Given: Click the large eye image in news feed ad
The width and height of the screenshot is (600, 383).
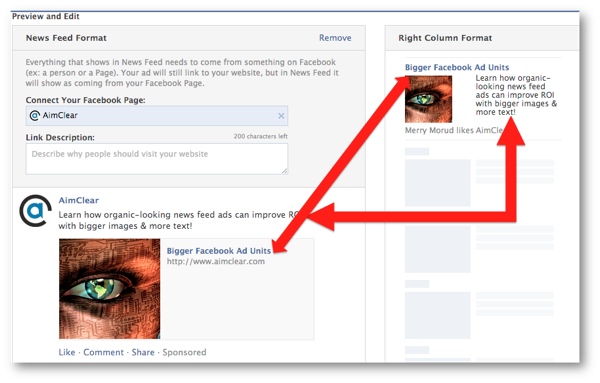Looking at the screenshot, I should click(x=109, y=288).
